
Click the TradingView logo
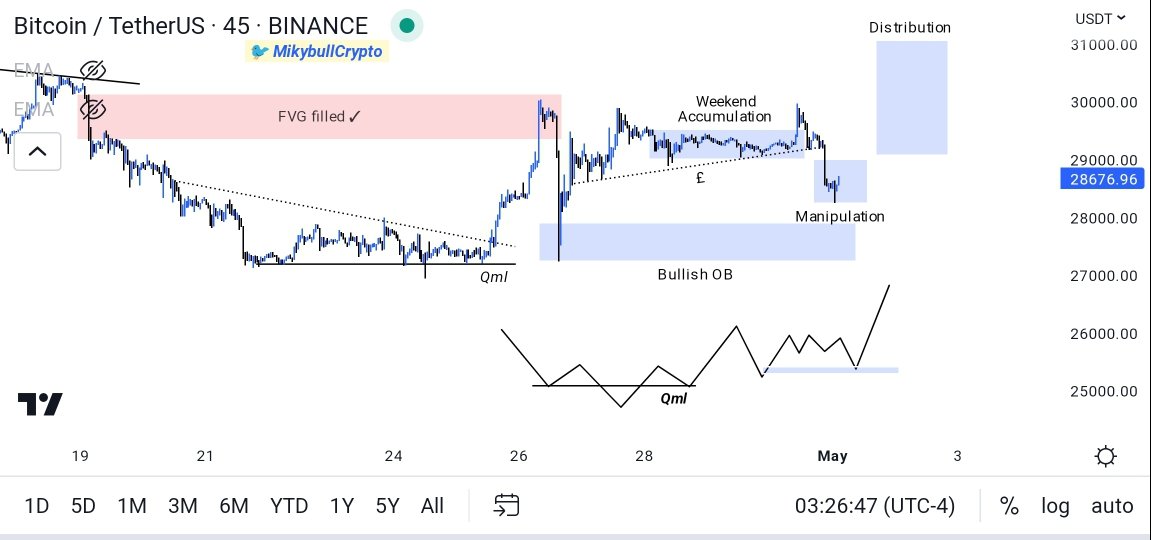point(40,404)
